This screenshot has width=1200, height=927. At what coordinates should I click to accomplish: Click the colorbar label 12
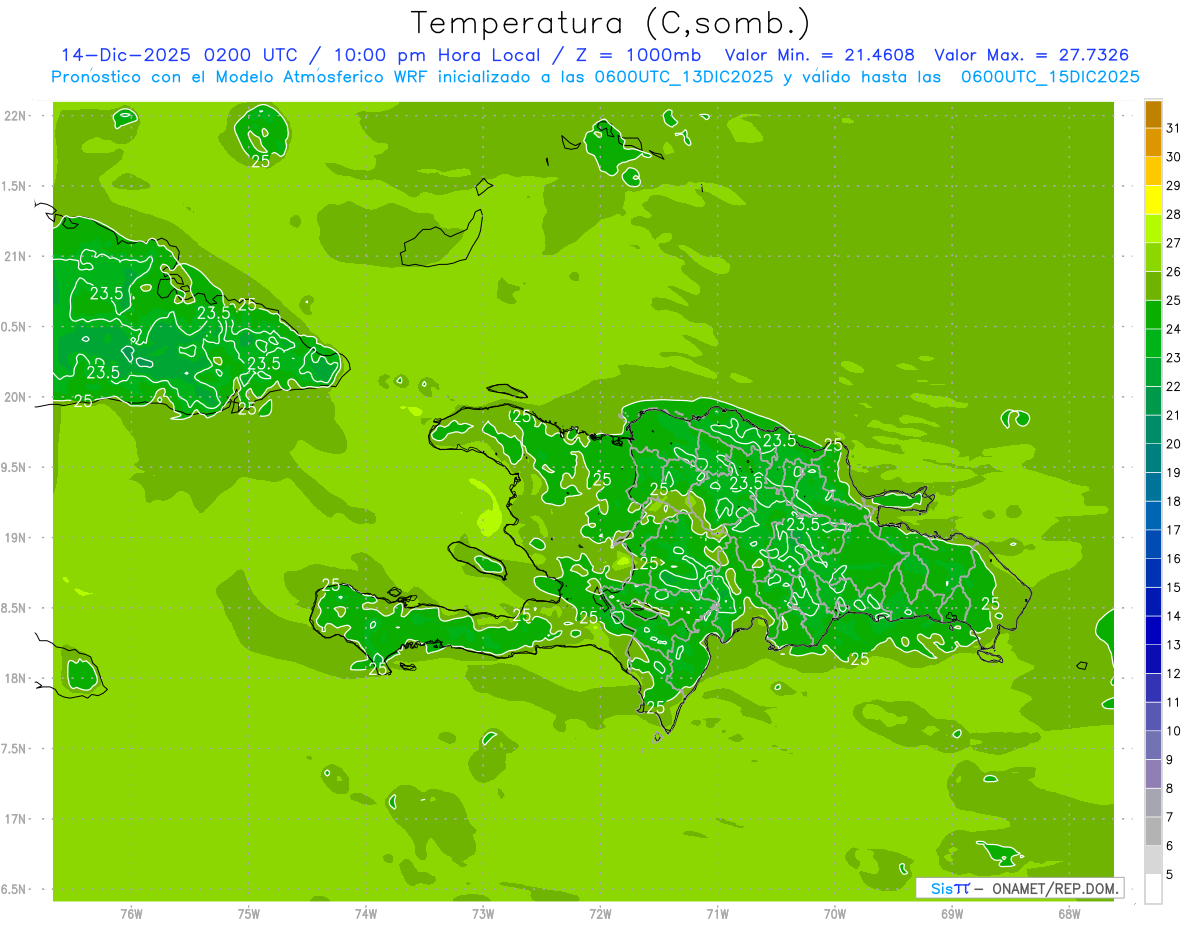click(1174, 673)
